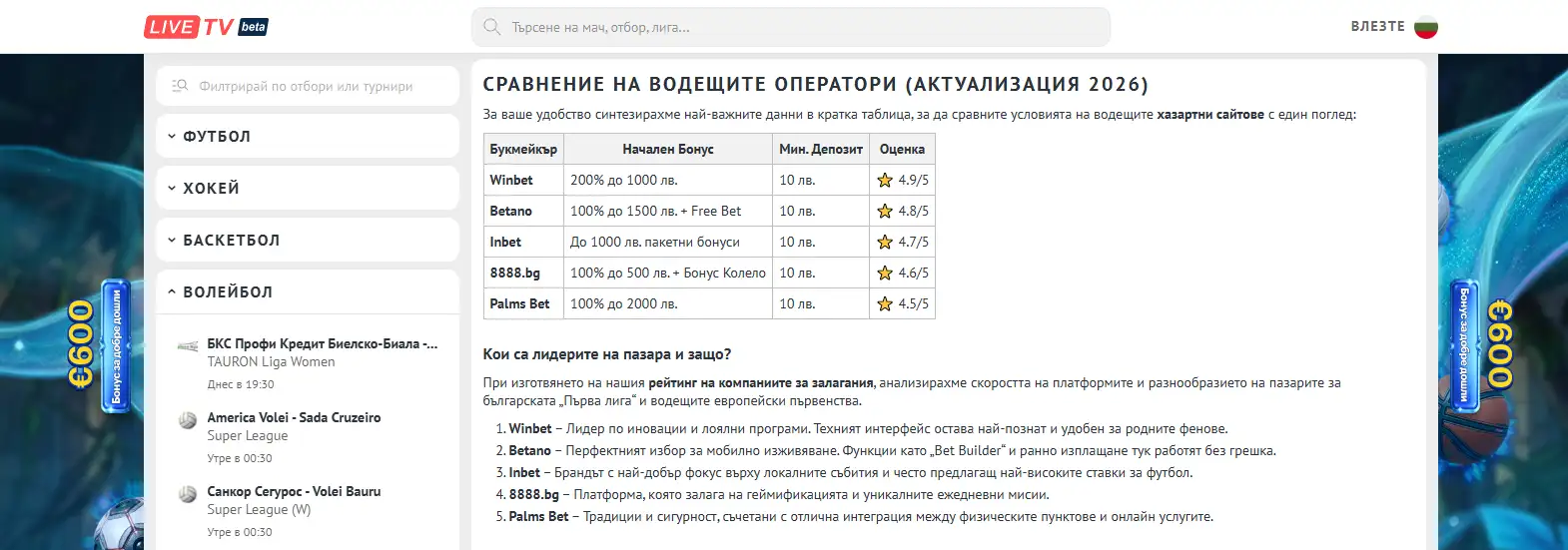Click the 'СРАВНЕНИЕ НА ВОДЕЩИТЕ ОПЕРАТОРИ' heading
Image resolution: width=1568 pixels, height=550 pixels.
[816, 85]
